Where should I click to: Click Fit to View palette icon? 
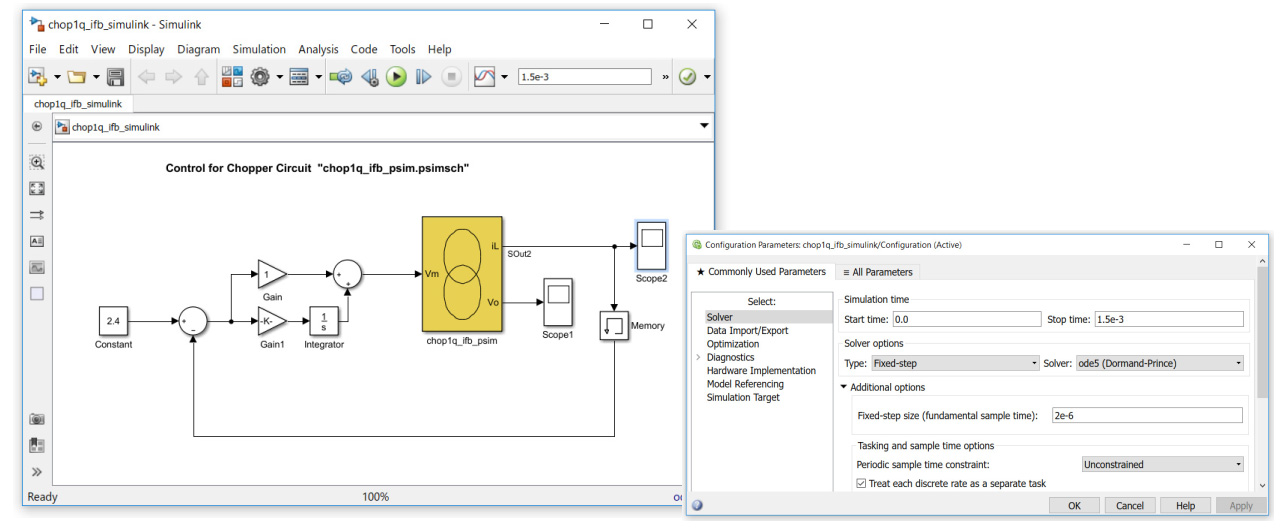[37, 188]
